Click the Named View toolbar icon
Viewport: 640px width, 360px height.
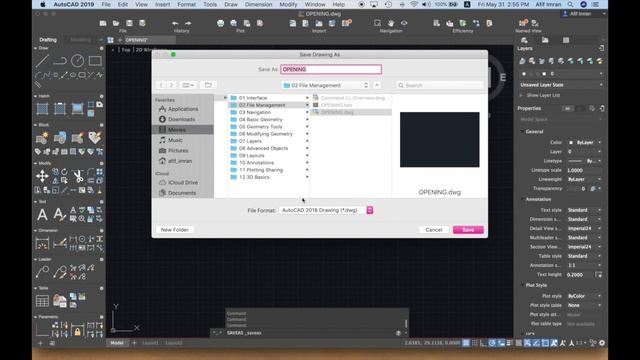523,23
